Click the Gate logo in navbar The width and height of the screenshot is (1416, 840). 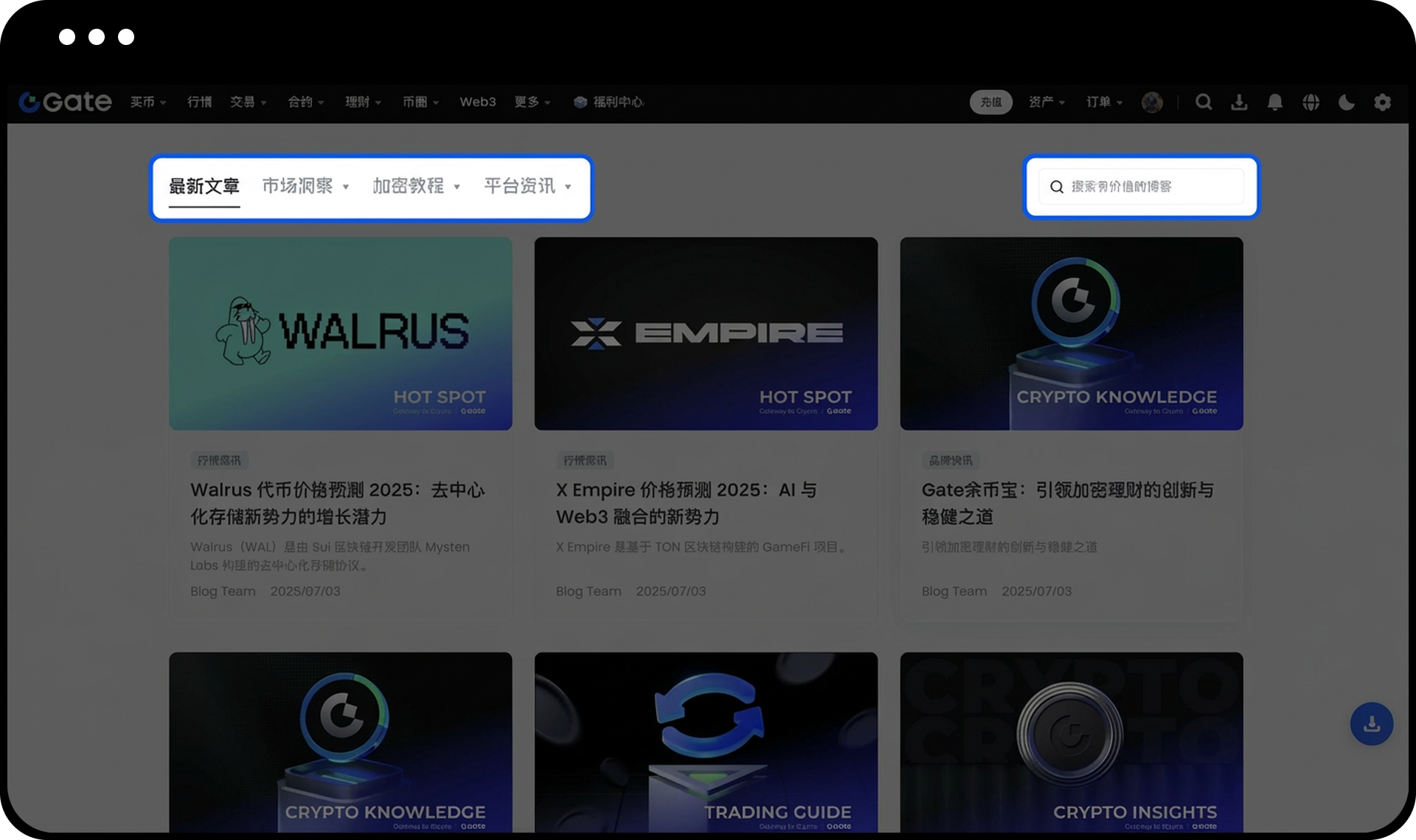(65, 102)
